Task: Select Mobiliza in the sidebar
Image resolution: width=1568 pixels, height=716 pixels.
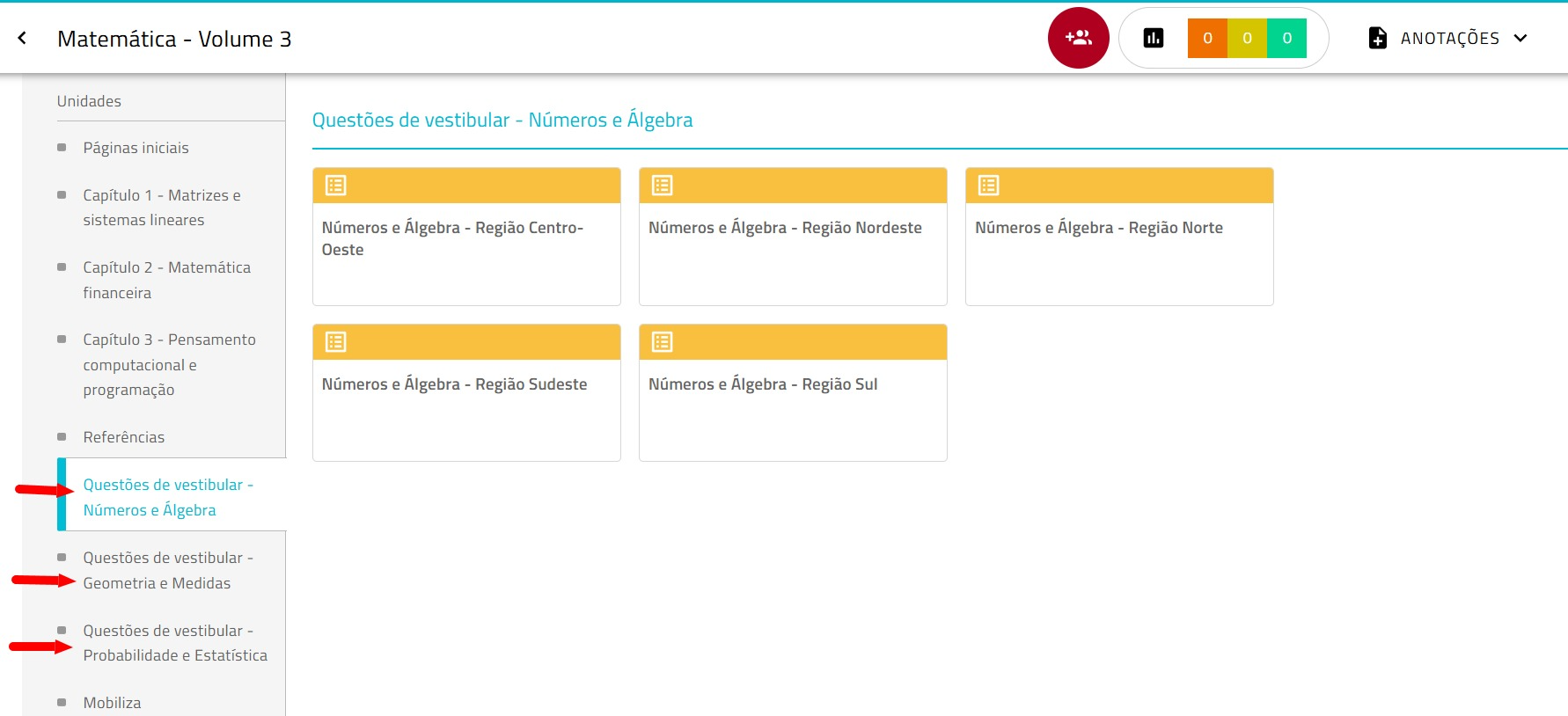Action: point(112,703)
